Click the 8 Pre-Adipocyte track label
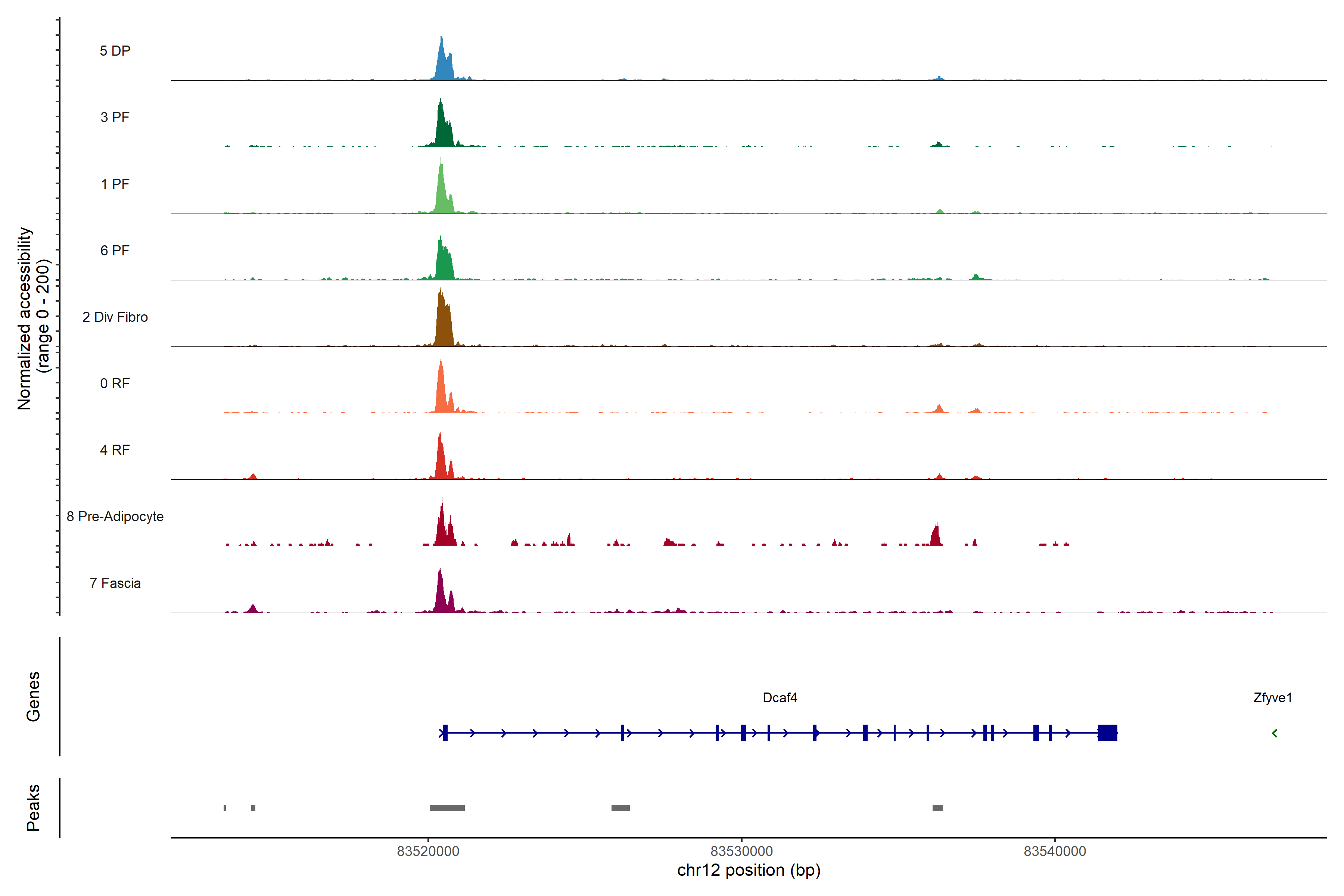1344x896 pixels. click(x=115, y=517)
